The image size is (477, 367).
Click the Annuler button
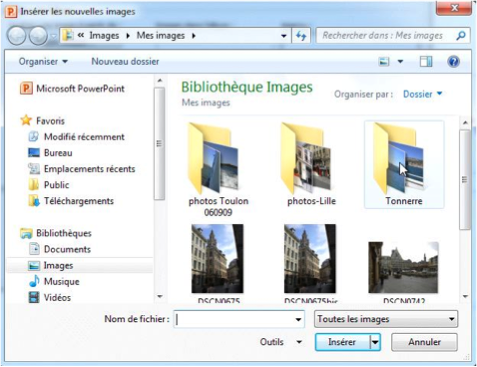click(x=424, y=342)
